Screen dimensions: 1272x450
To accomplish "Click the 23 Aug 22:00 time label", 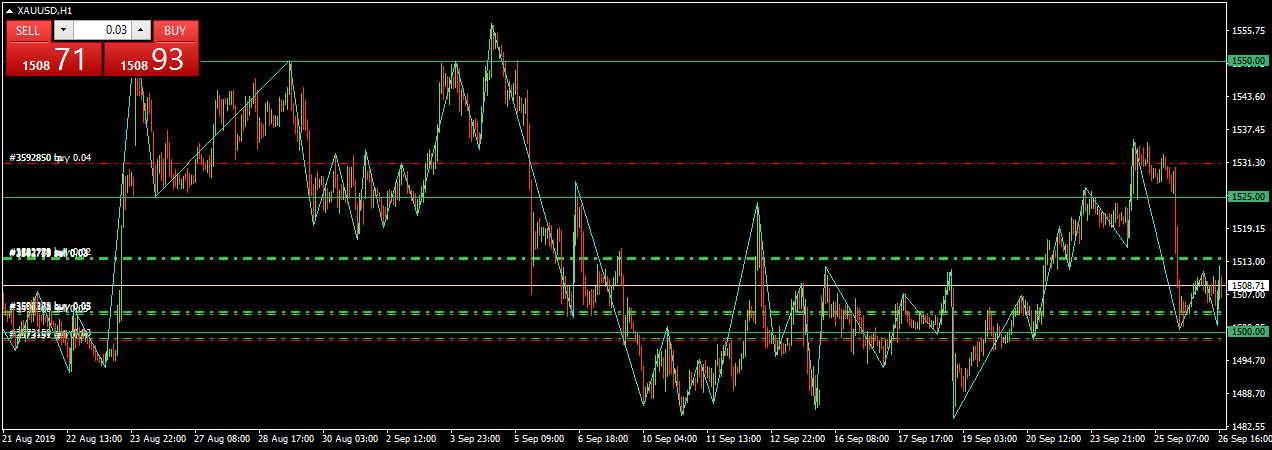I will tap(158, 438).
